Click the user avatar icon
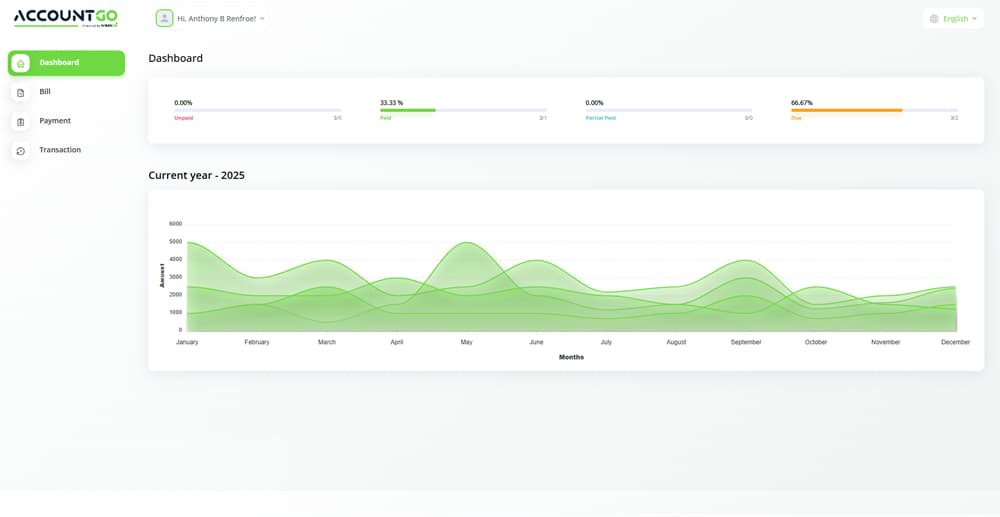Viewport: 1000px width, 517px height. coord(165,18)
